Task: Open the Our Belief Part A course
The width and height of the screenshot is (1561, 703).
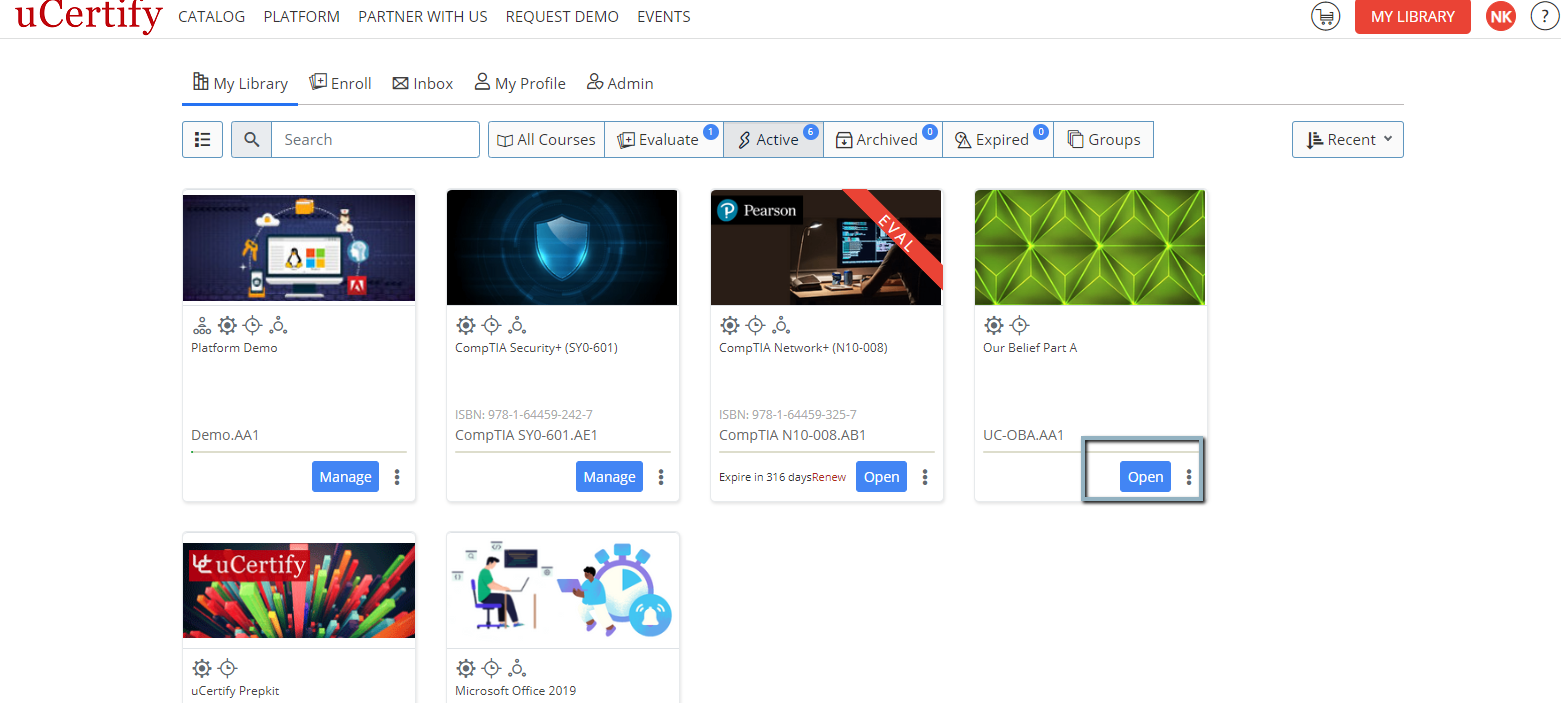Action: point(1145,477)
